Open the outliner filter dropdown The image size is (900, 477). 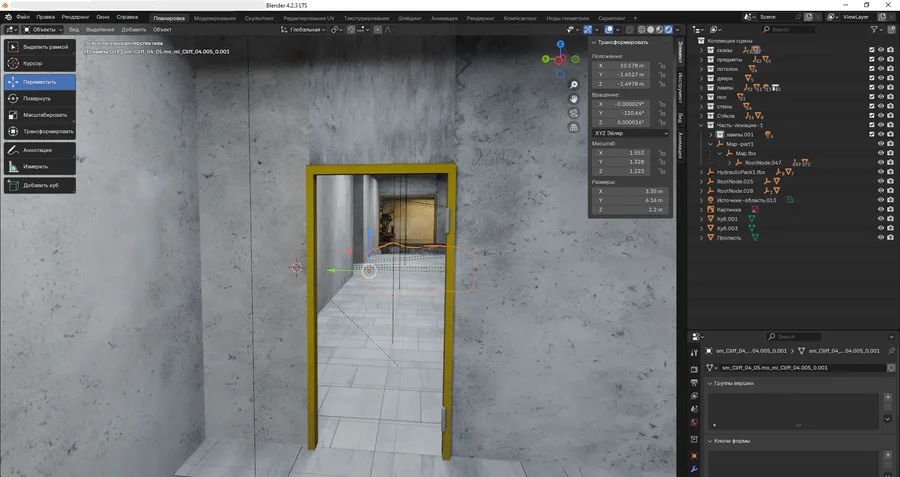877,29
